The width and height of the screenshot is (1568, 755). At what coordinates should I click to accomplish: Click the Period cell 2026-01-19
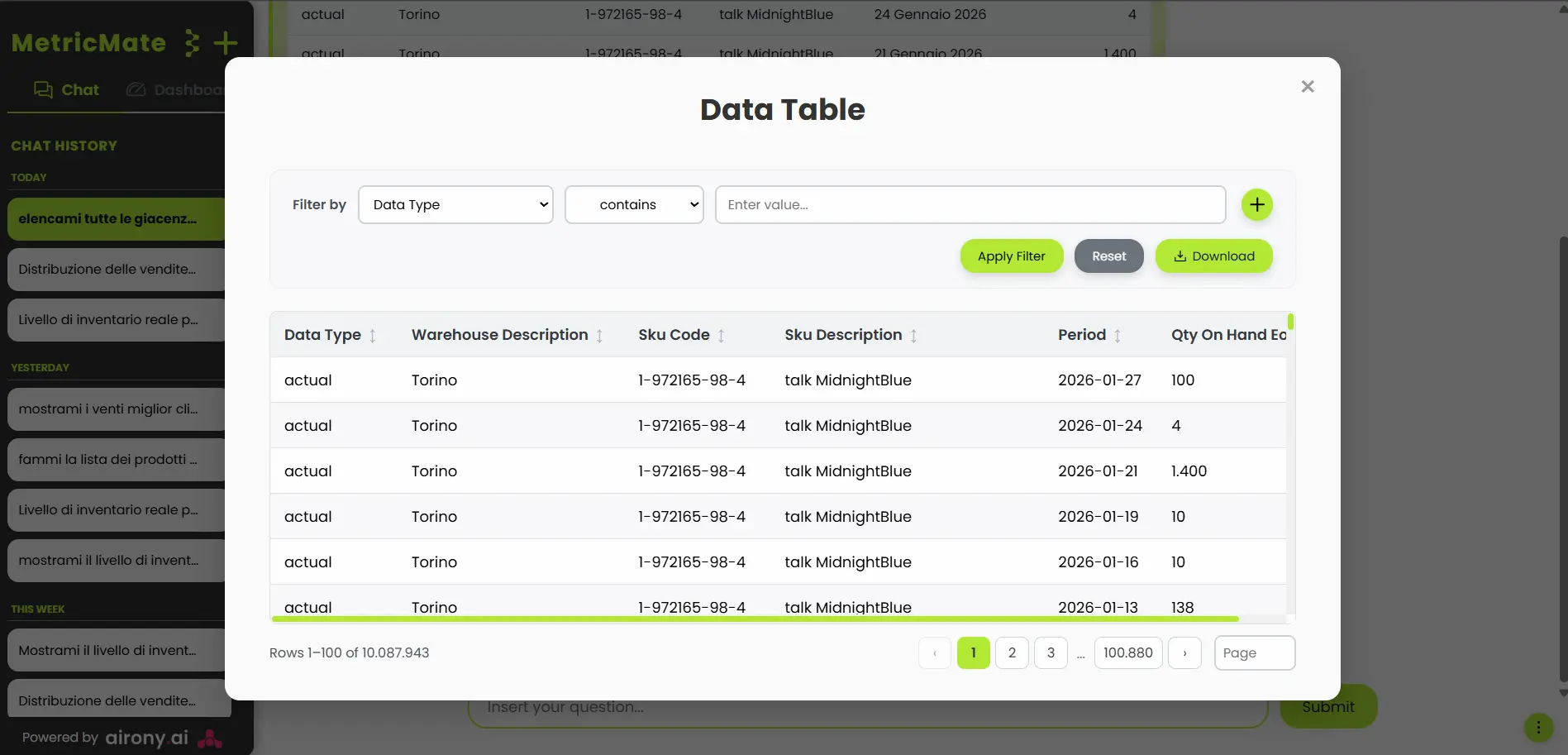coord(1098,517)
